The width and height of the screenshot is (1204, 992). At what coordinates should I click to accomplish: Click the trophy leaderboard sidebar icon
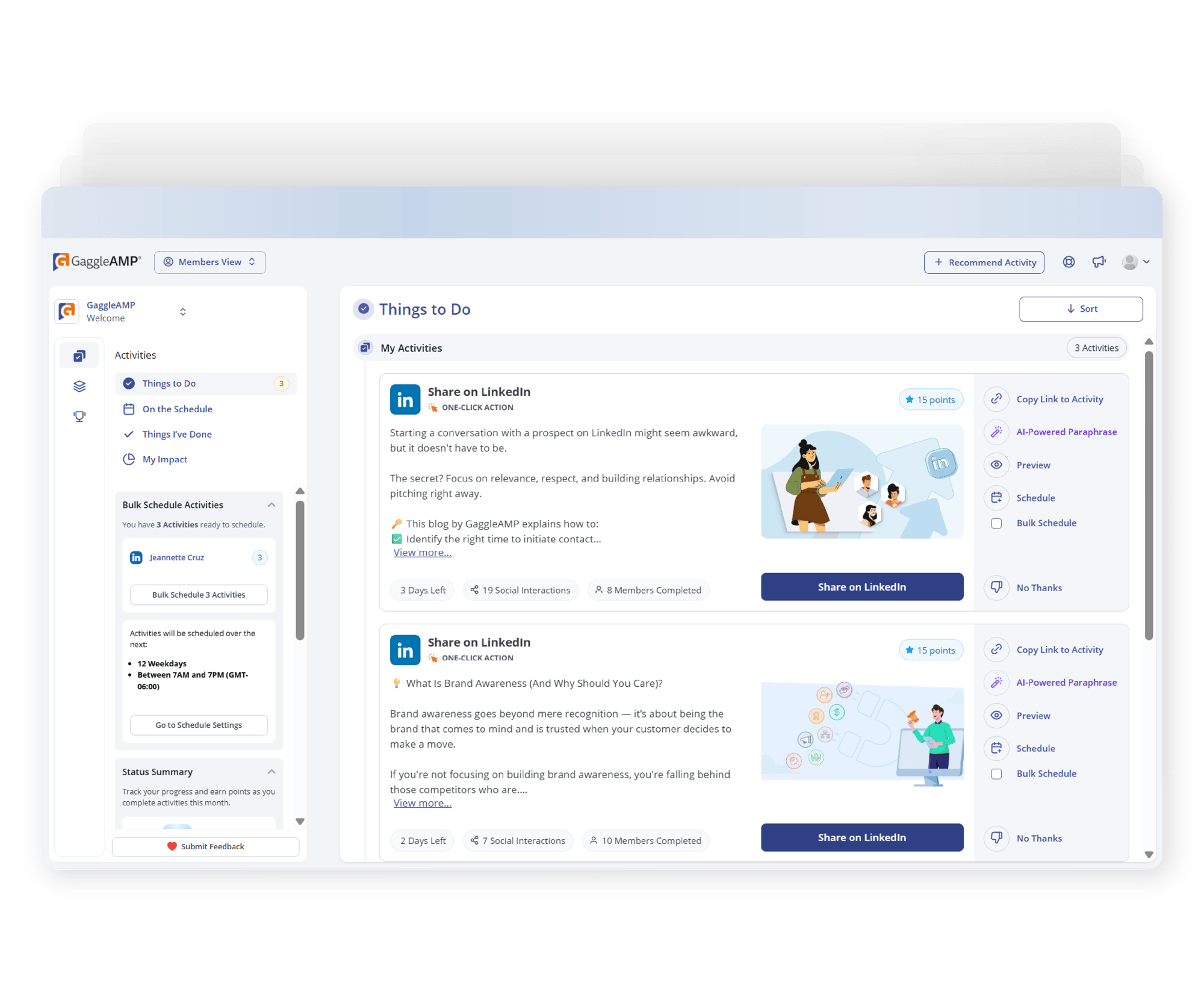click(79, 417)
